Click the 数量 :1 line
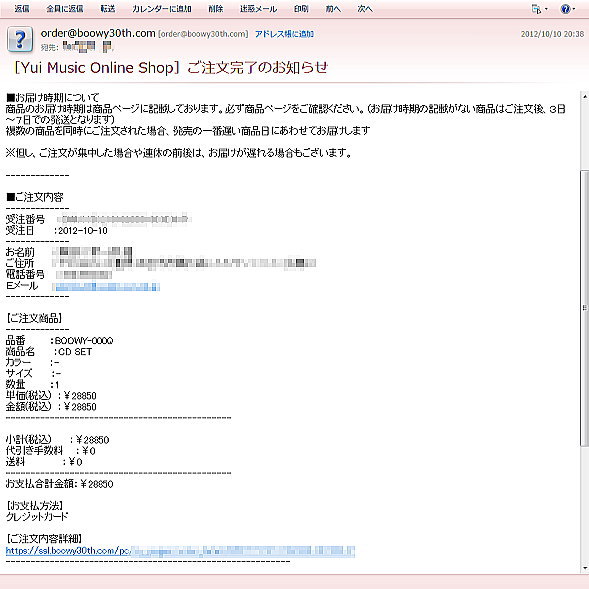This screenshot has width=589, height=589. coord(33,385)
